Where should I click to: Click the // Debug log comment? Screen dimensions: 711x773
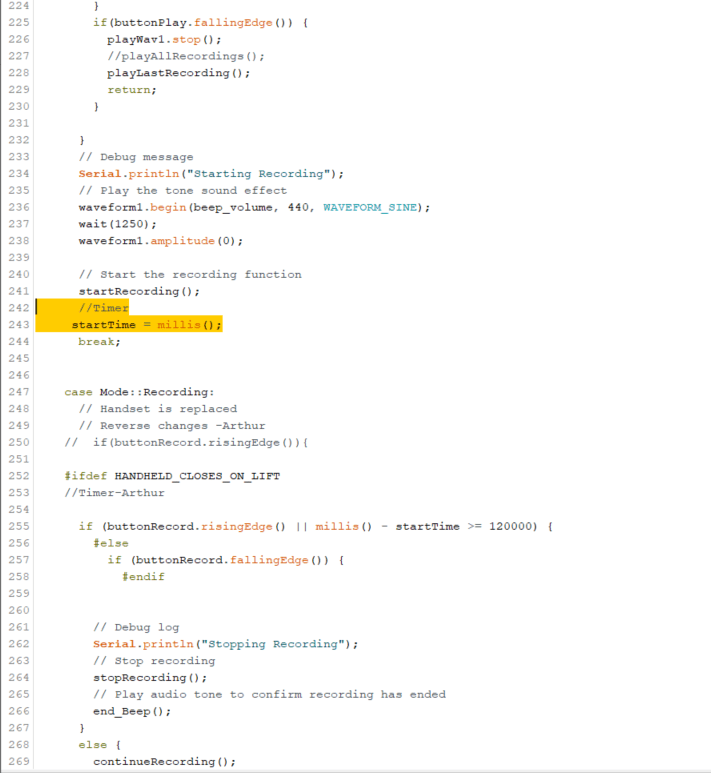pyautogui.click(x=136, y=627)
